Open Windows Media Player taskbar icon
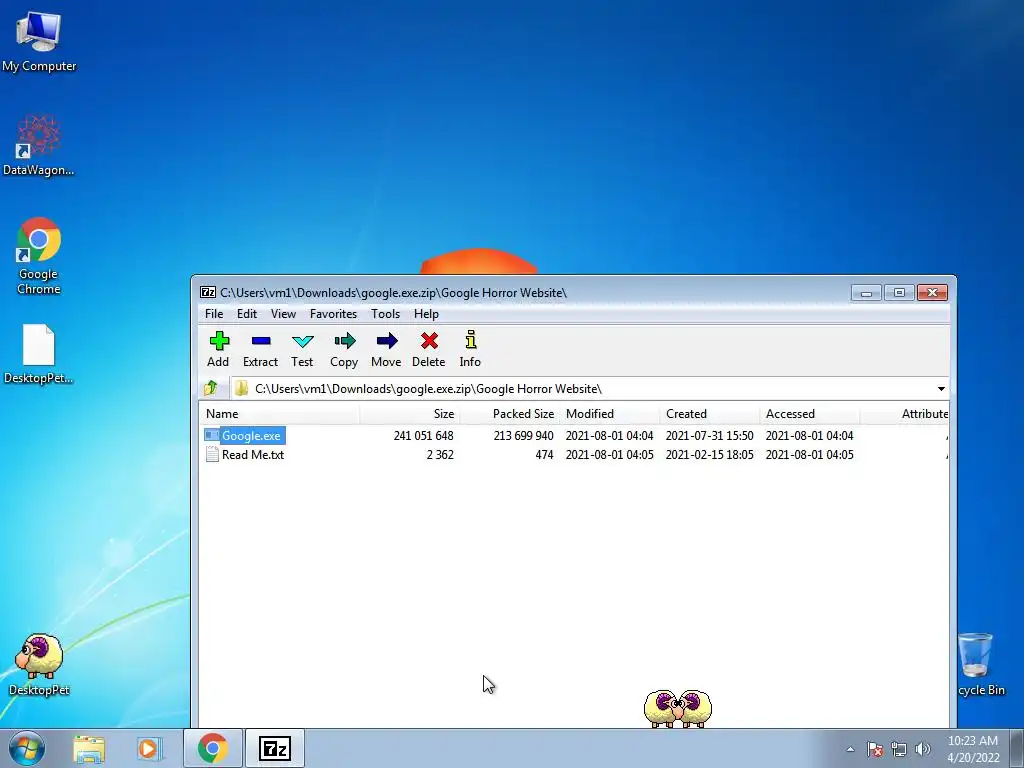The image size is (1024, 768). [149, 748]
